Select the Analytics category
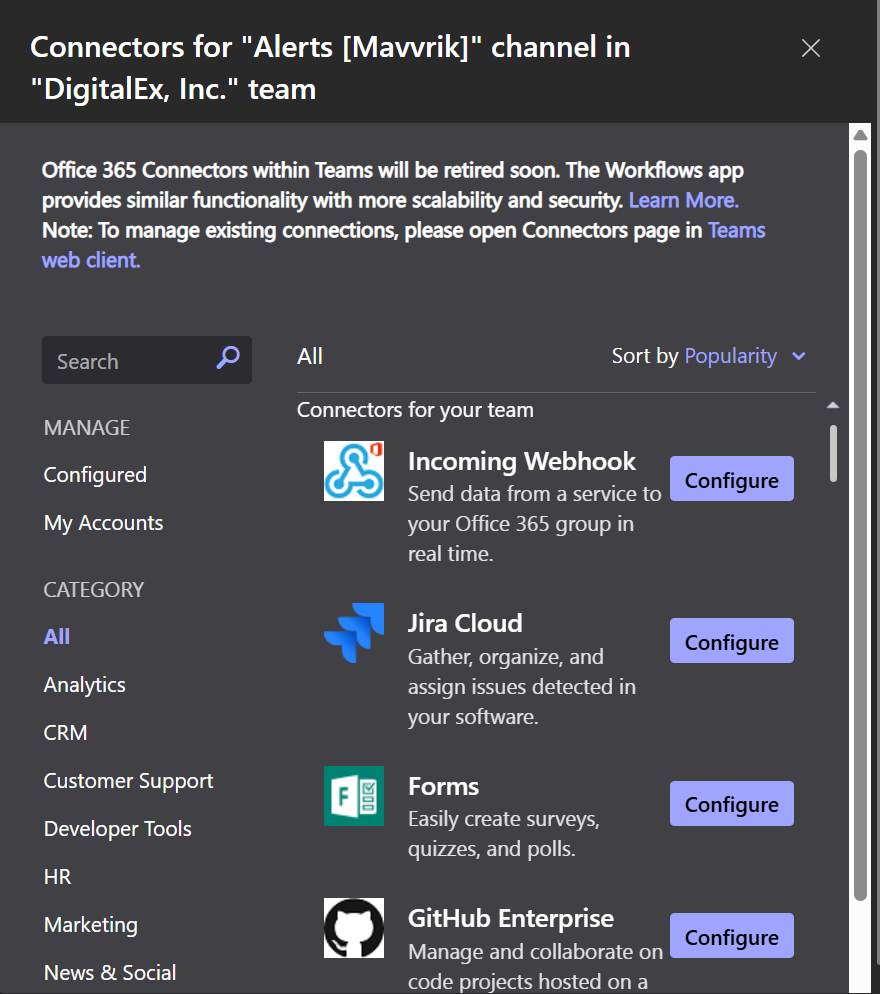Screen dimensions: 880x994 click(x=85, y=685)
